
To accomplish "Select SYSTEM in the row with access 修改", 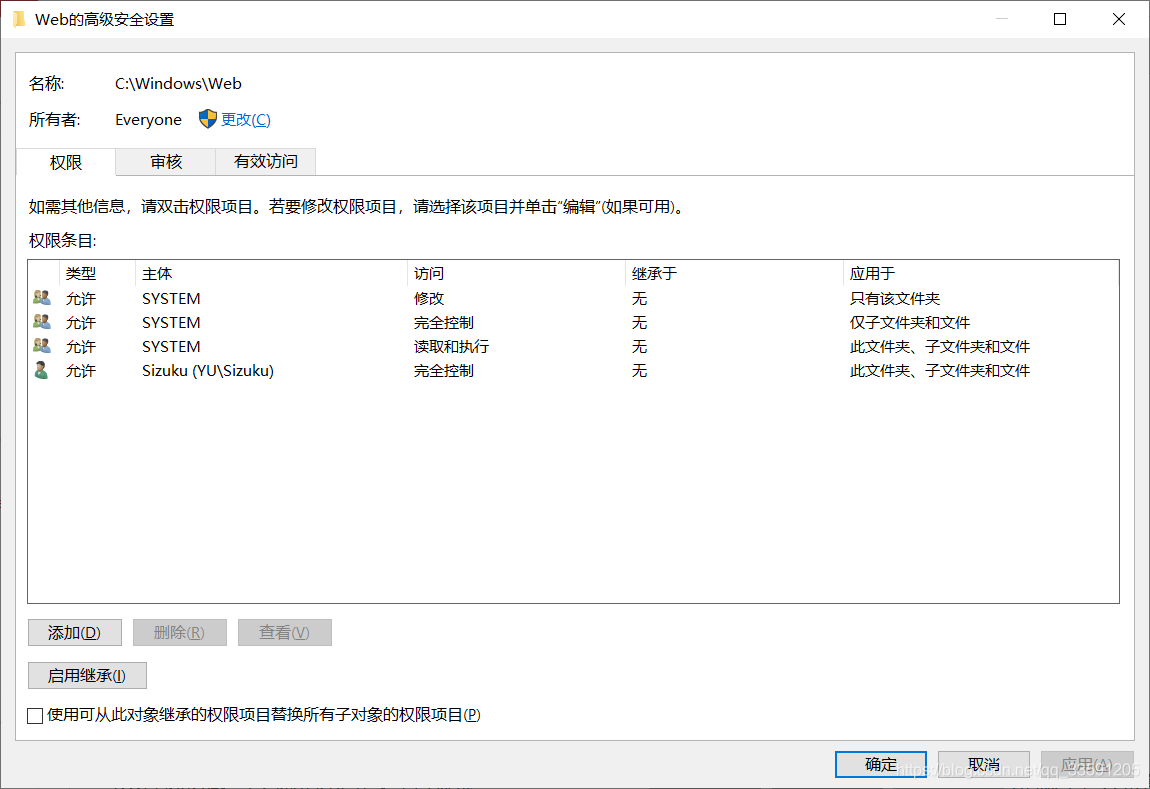I will click(x=171, y=298).
